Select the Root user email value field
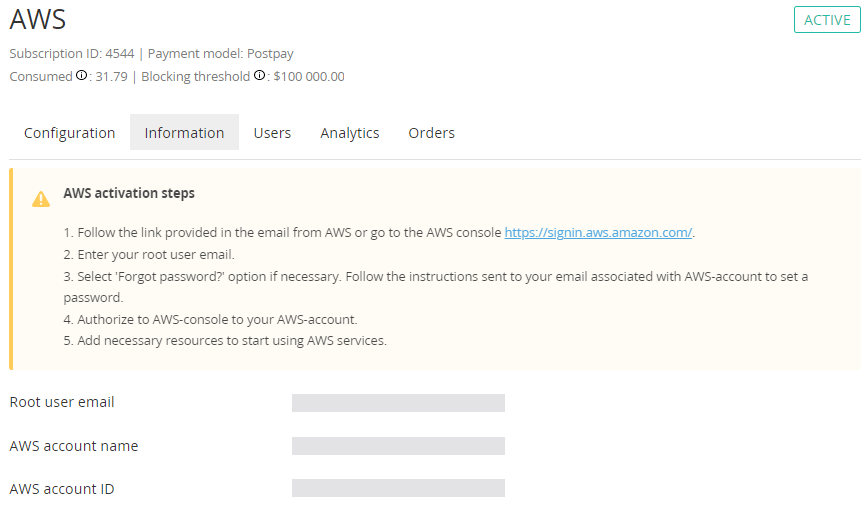Screen dimensions: 867x509 [398, 403]
